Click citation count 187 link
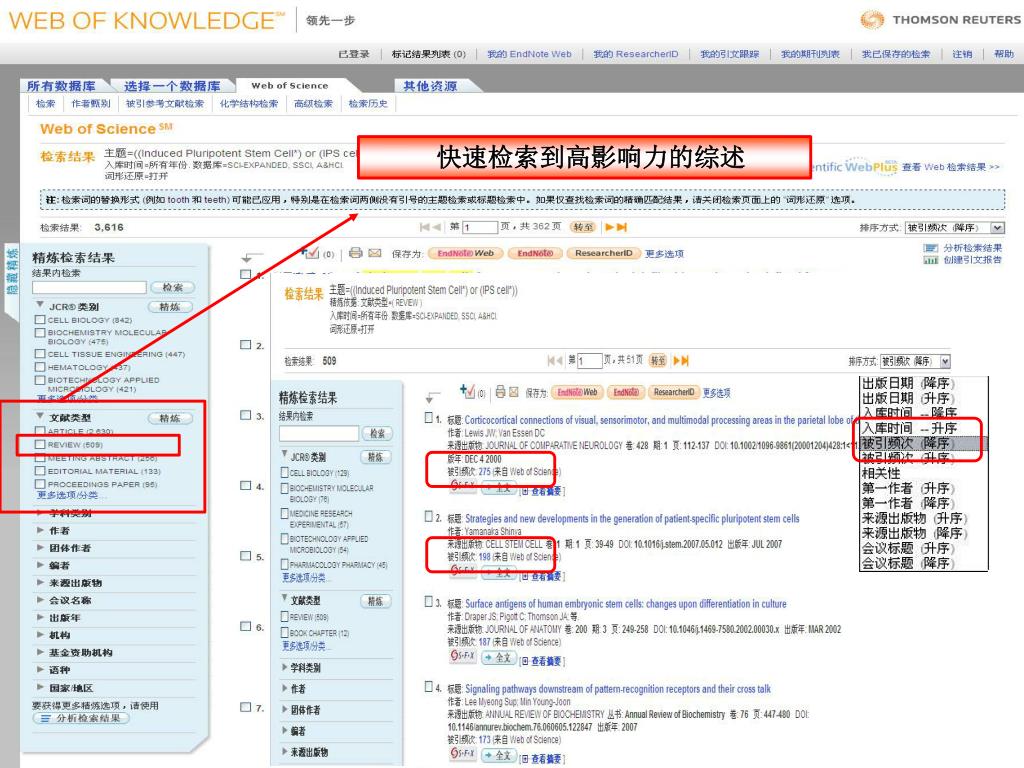 (x=484, y=642)
